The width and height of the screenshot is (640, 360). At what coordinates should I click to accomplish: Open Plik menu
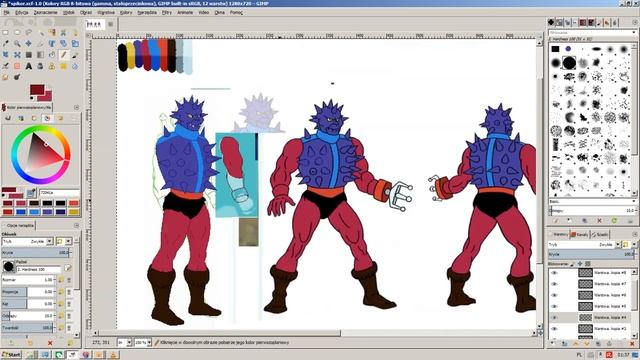click(x=6, y=13)
